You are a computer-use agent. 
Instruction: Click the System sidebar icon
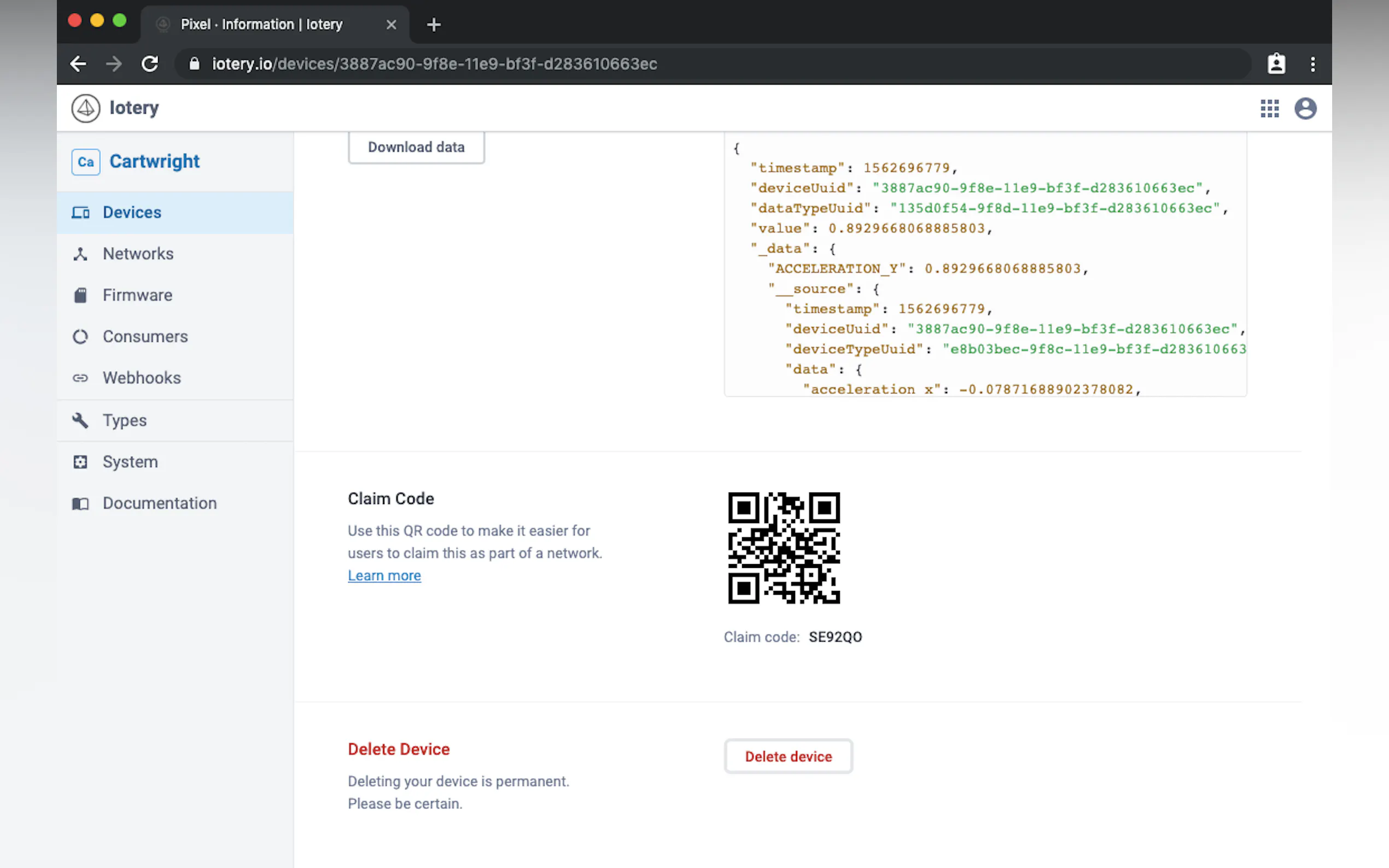pos(80,461)
